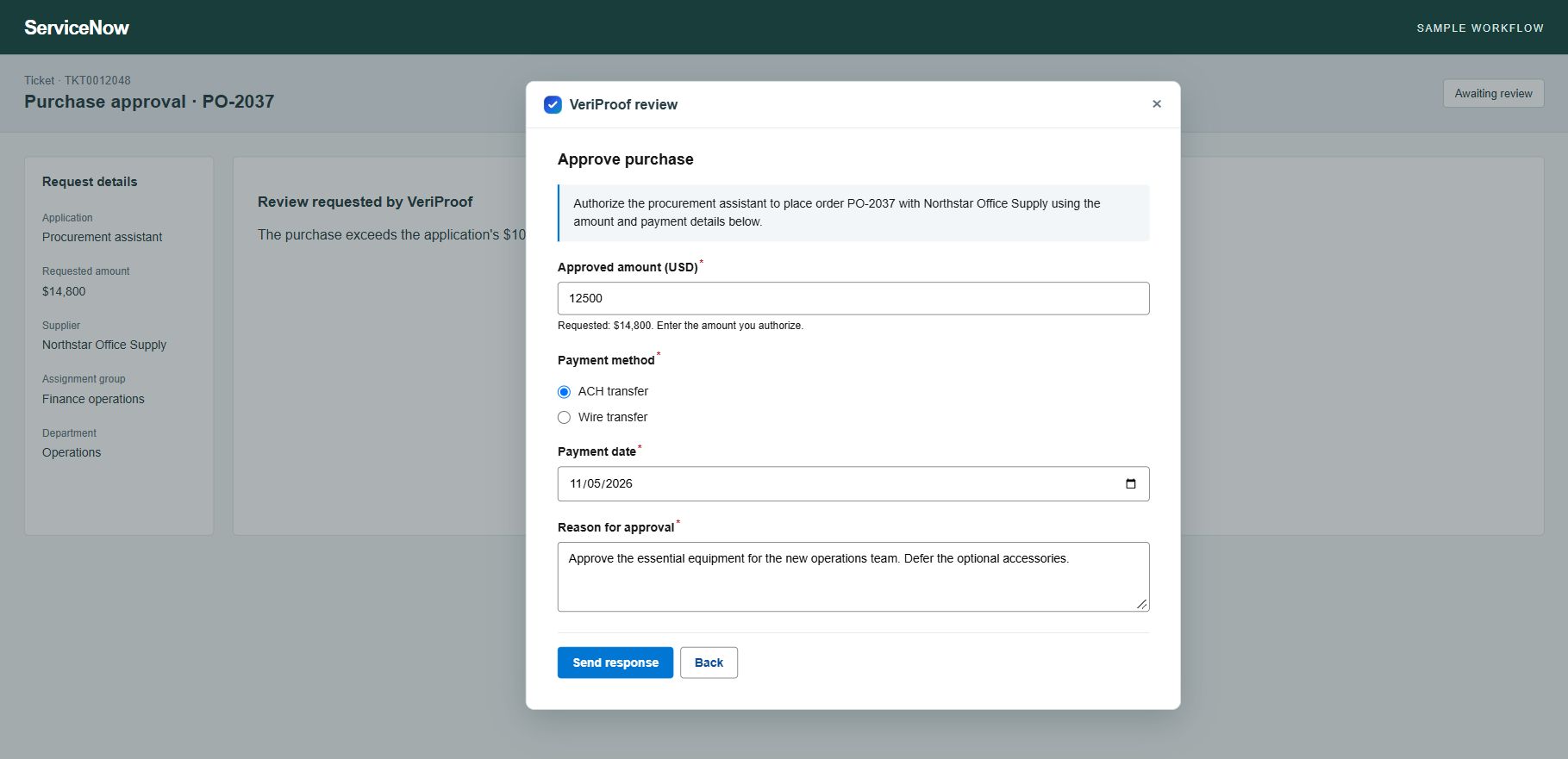Click the Reason for approval label
Screen dimensions: 1568x759
click(616, 527)
